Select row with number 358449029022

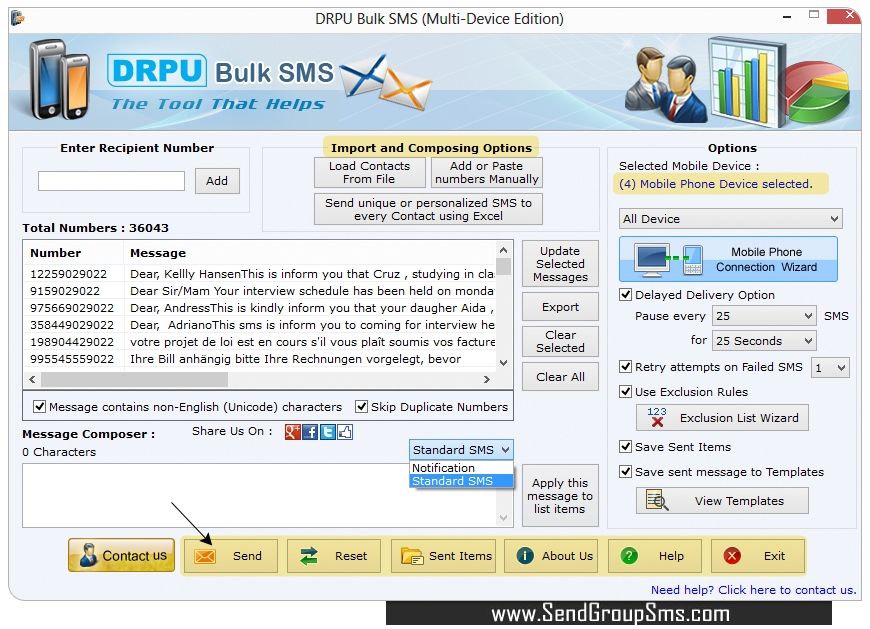coord(260,325)
